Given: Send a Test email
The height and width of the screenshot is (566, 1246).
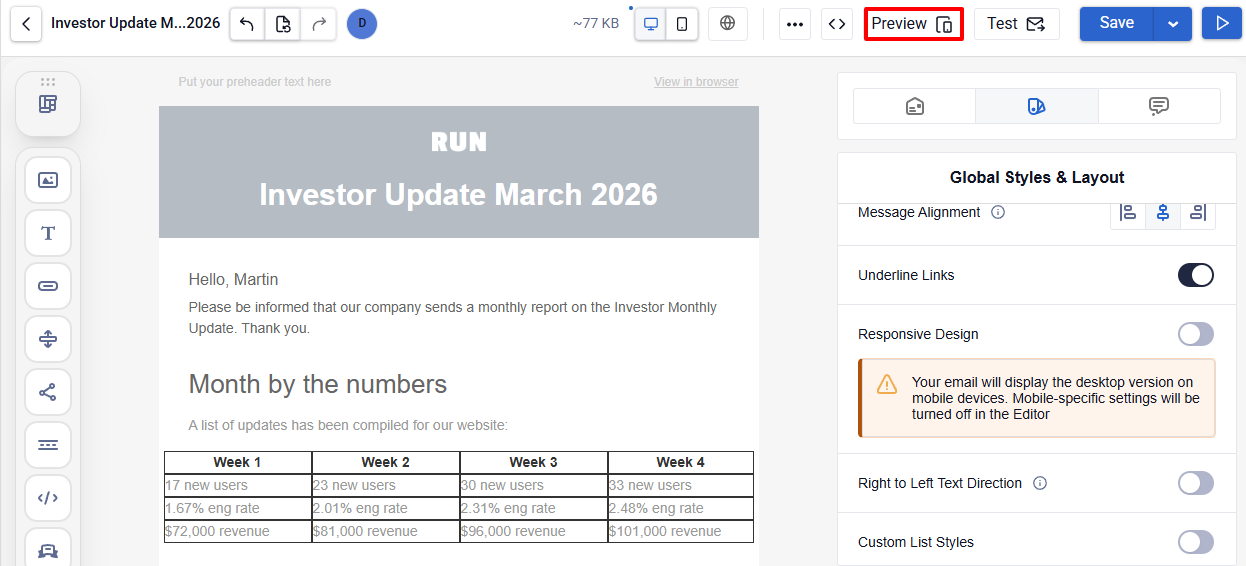Looking at the screenshot, I should [1017, 24].
